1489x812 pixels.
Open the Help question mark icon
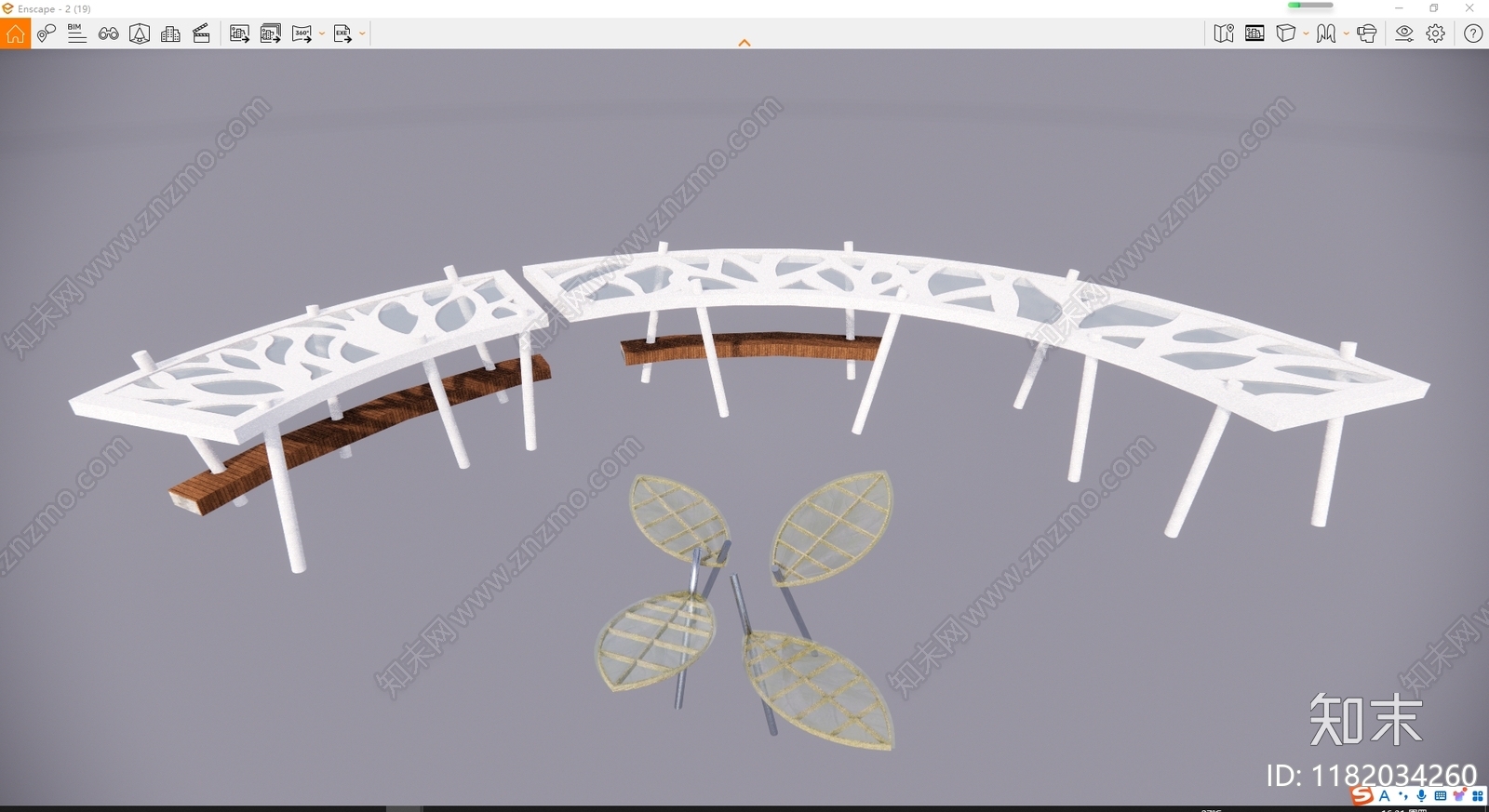click(x=1473, y=34)
